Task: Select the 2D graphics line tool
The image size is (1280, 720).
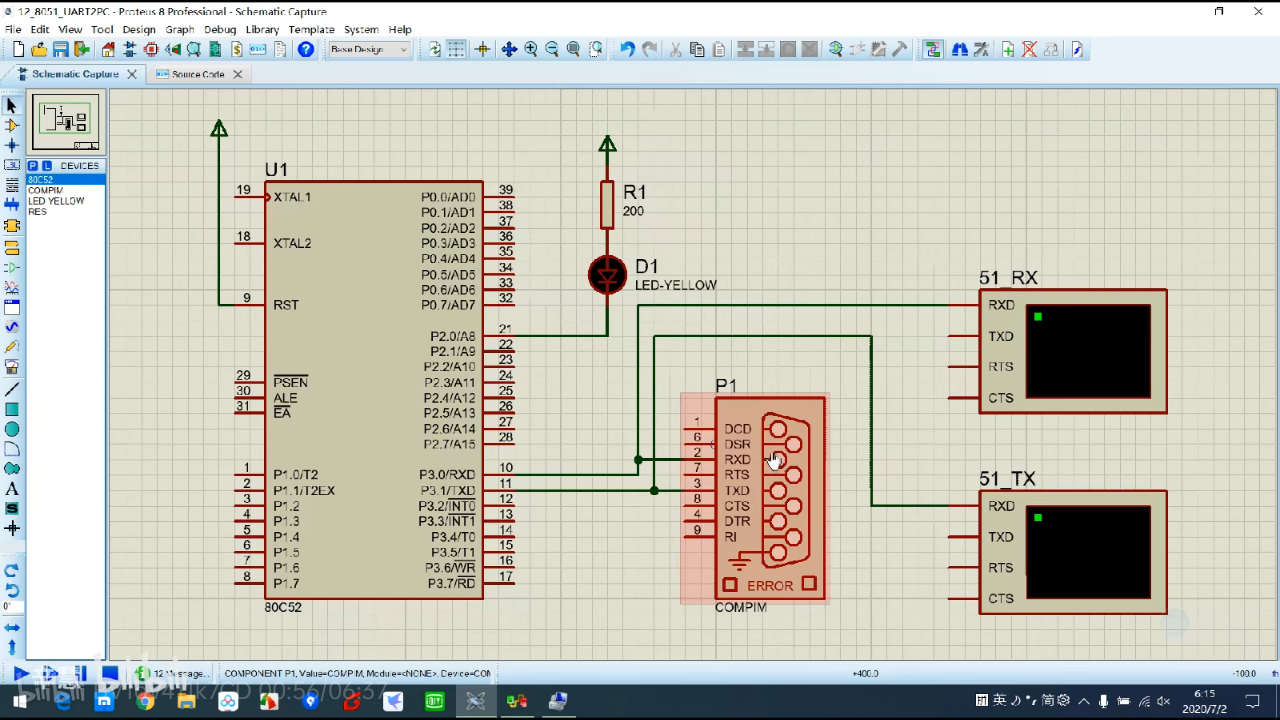Action: pos(12,389)
